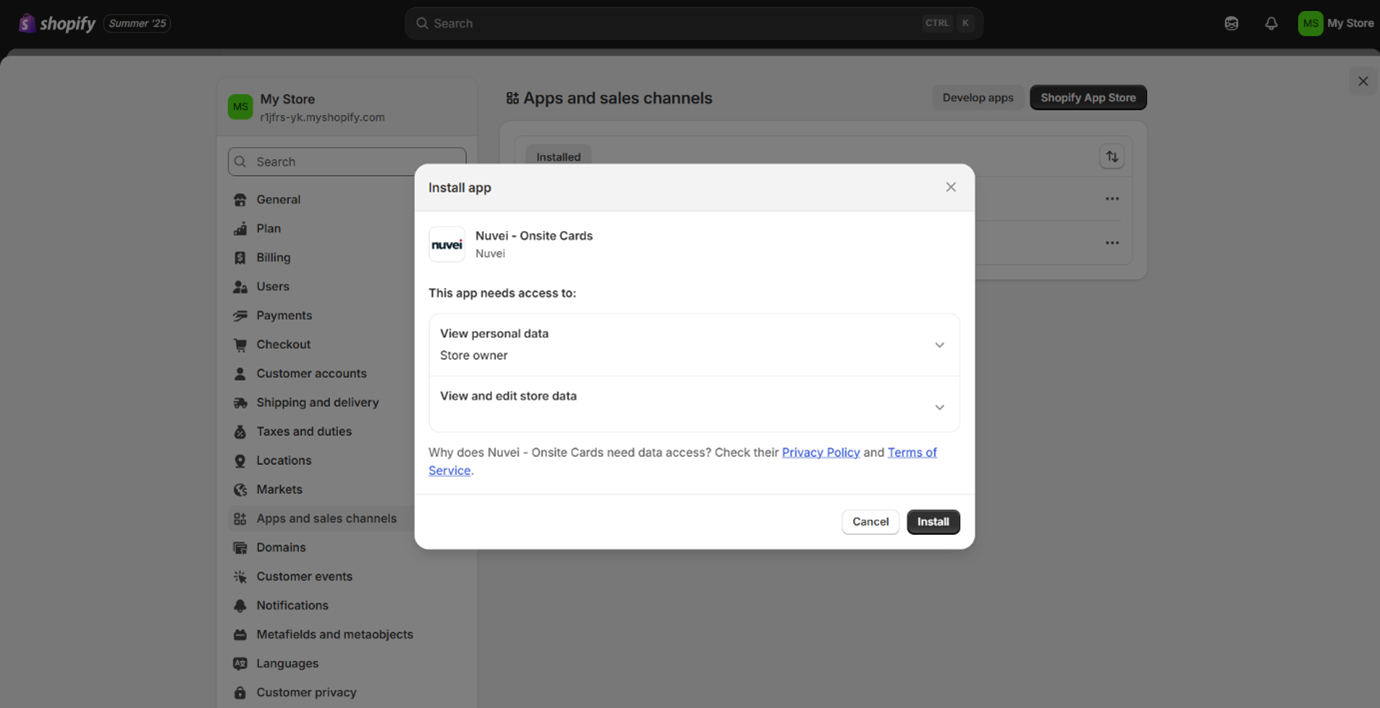This screenshot has width=1380, height=708.
Task: Click the r1jfrs-yk.myshopify.com store URL
Action: tap(322, 118)
